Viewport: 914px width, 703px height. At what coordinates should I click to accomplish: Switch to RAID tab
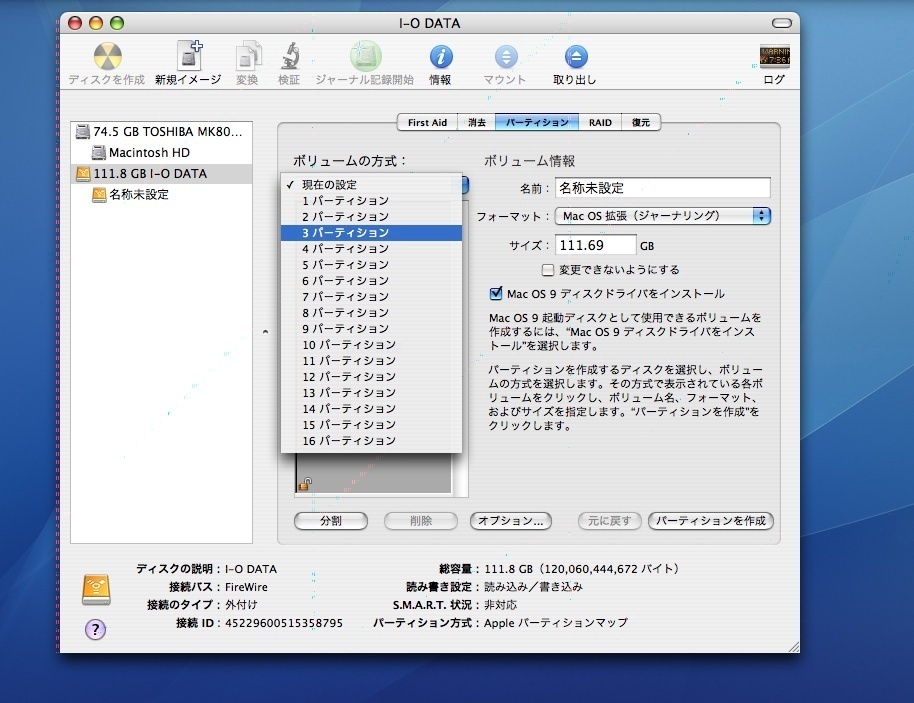(x=600, y=122)
